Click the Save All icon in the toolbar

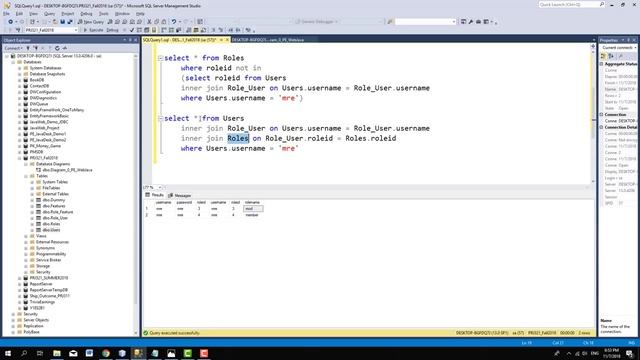click(70, 22)
